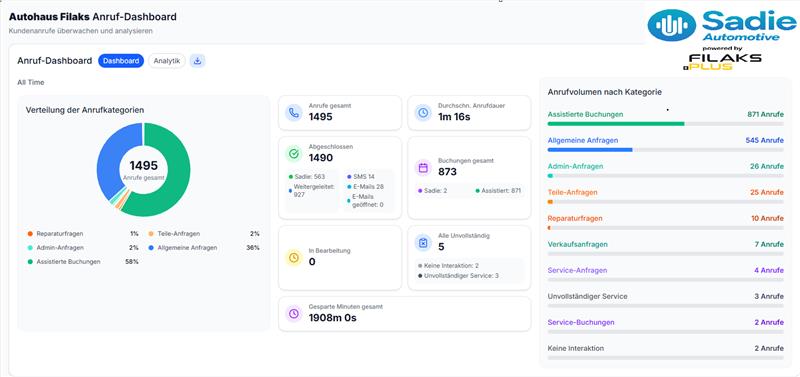Click the Teile-Anfragen legend entry under donut
This screenshot has width=800, height=377.
click(204, 234)
